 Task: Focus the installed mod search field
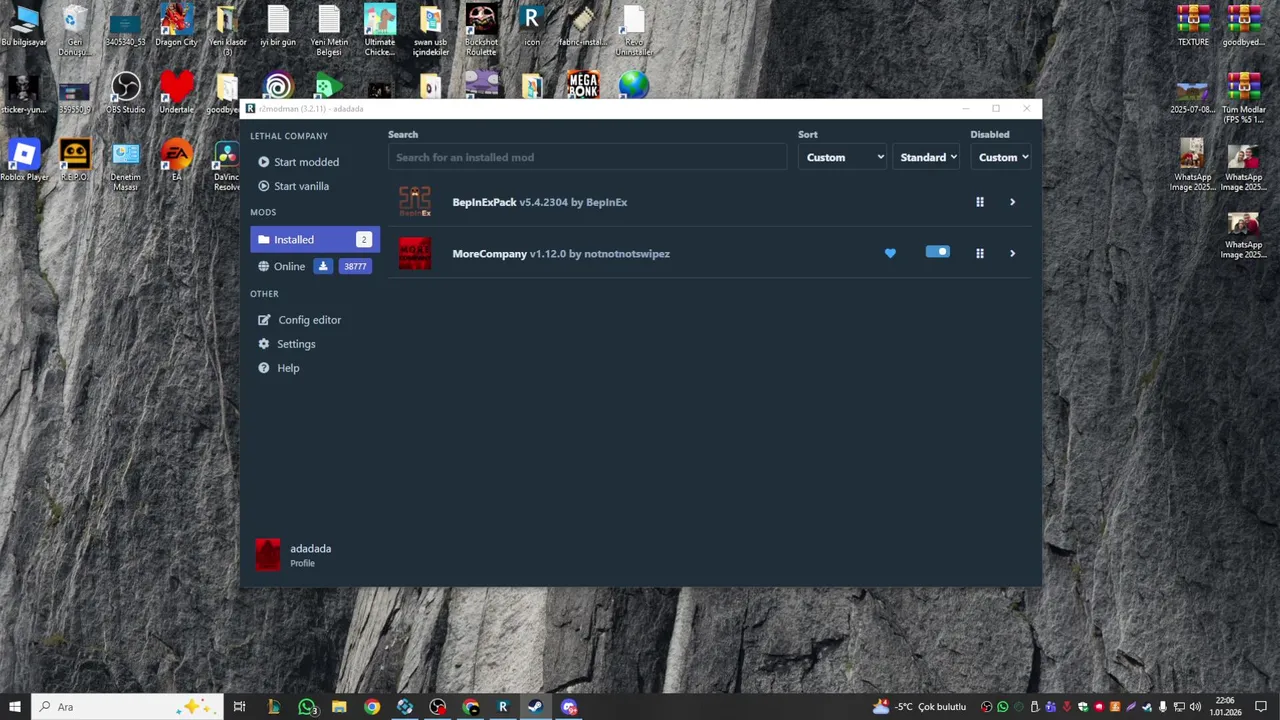coord(587,157)
